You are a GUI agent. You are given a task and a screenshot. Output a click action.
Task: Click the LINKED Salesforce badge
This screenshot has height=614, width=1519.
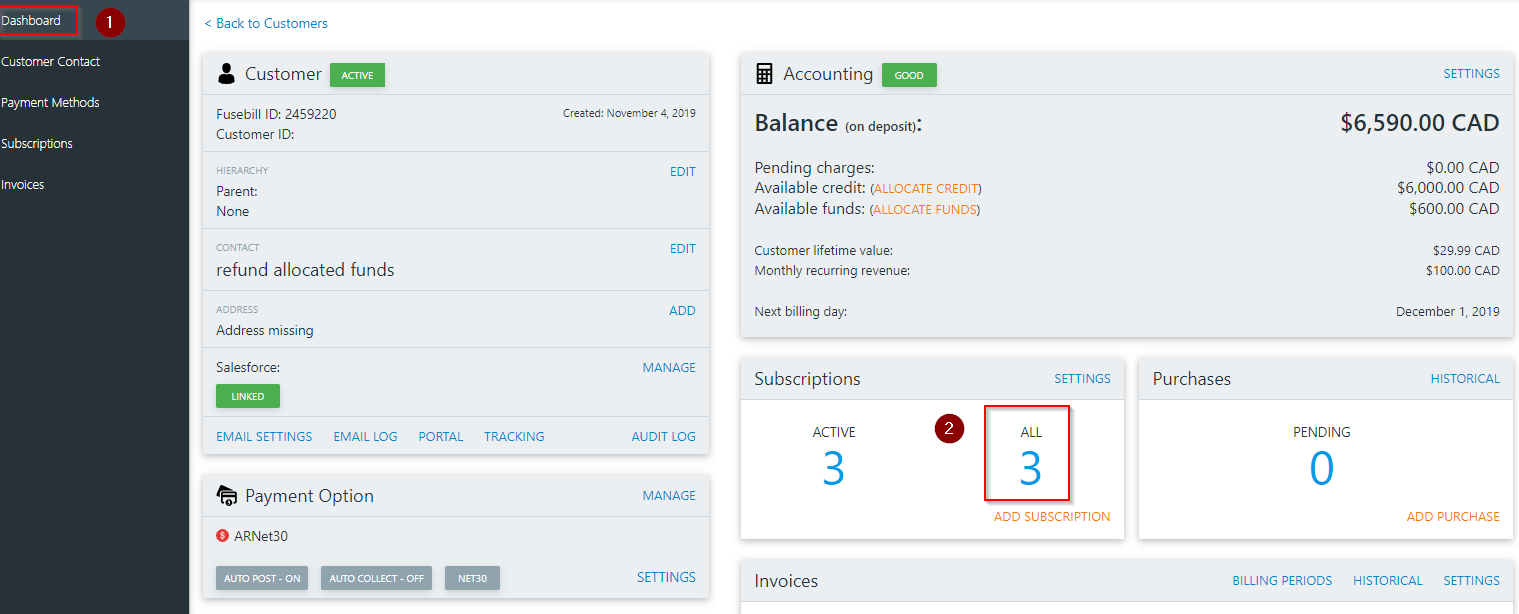pos(248,396)
